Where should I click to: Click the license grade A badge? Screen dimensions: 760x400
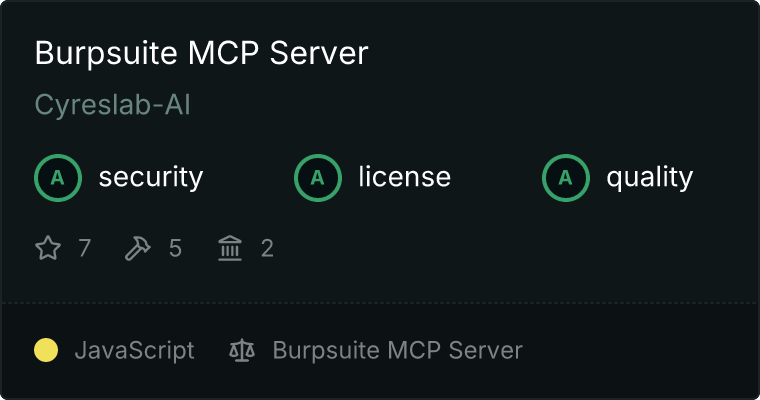[317, 178]
